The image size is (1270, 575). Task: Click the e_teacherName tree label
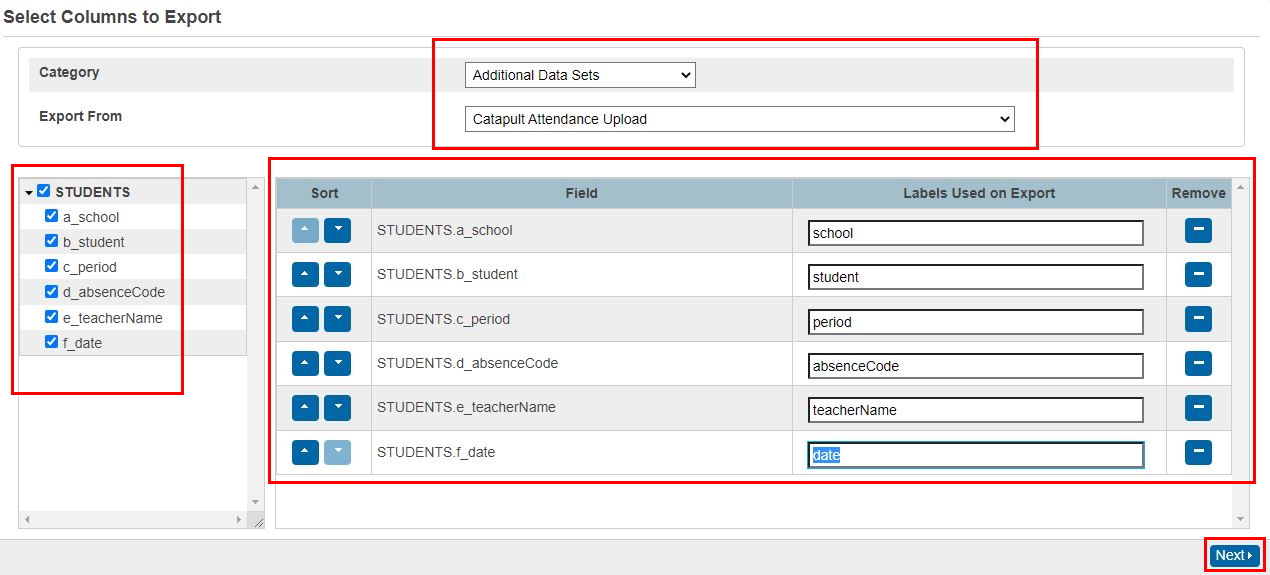coord(112,317)
